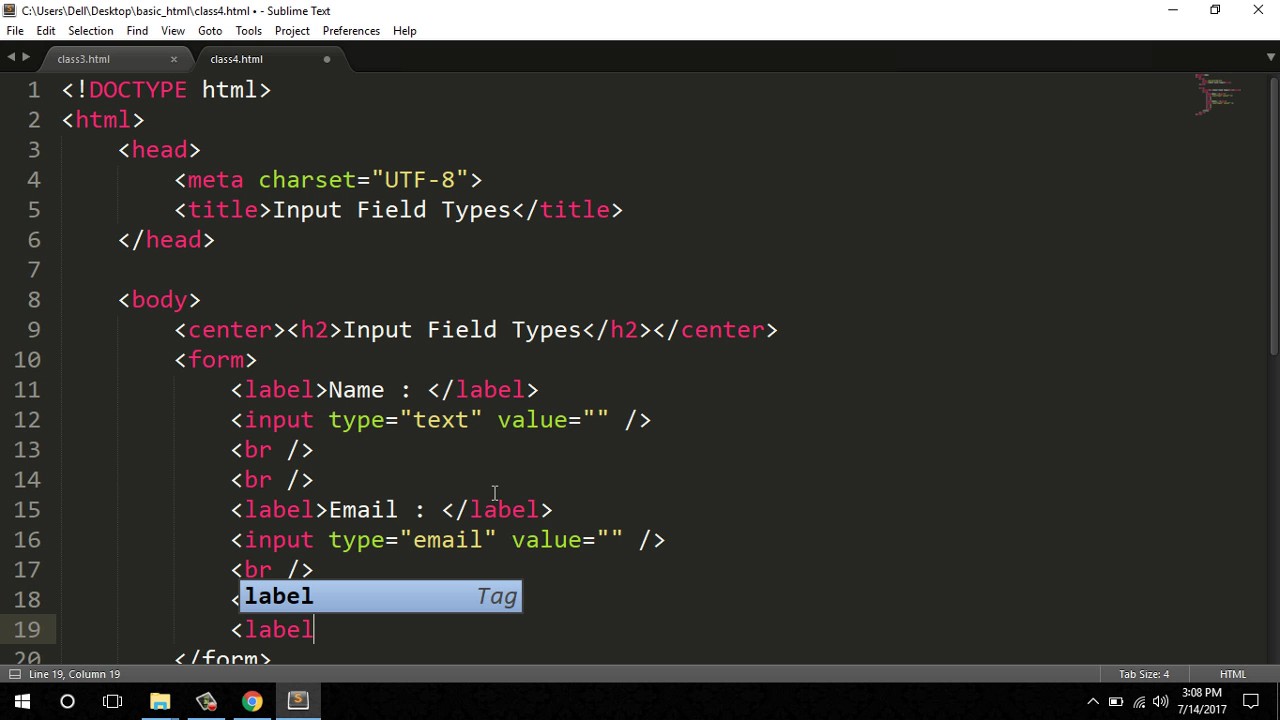Open Cortana search circle icon
Image resolution: width=1280 pixels, height=720 pixels.
click(x=67, y=701)
